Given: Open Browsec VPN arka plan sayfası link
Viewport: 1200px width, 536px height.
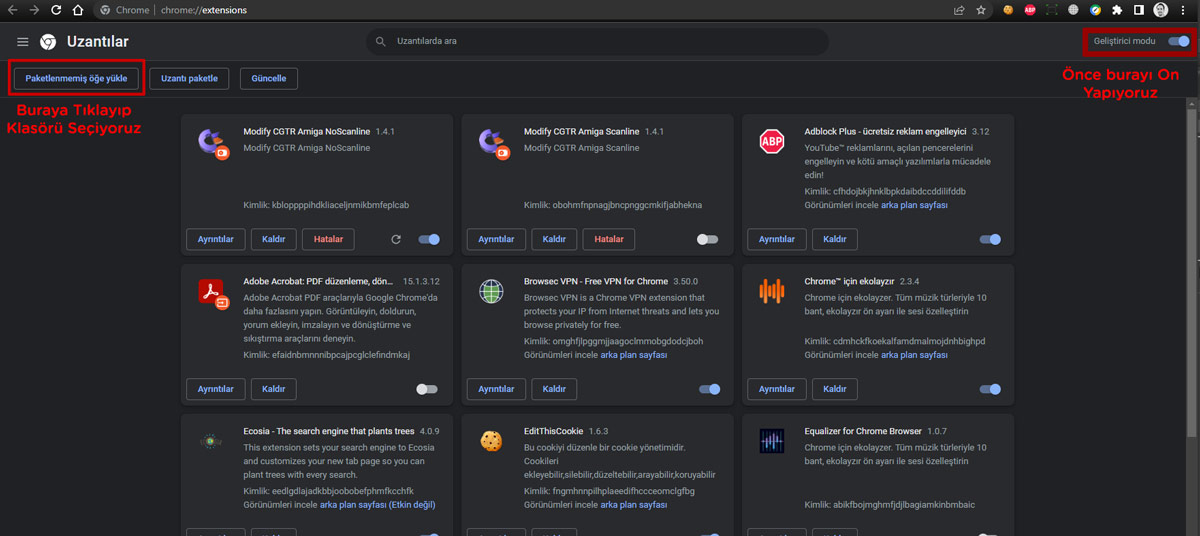Looking at the screenshot, I should click(x=634, y=355).
